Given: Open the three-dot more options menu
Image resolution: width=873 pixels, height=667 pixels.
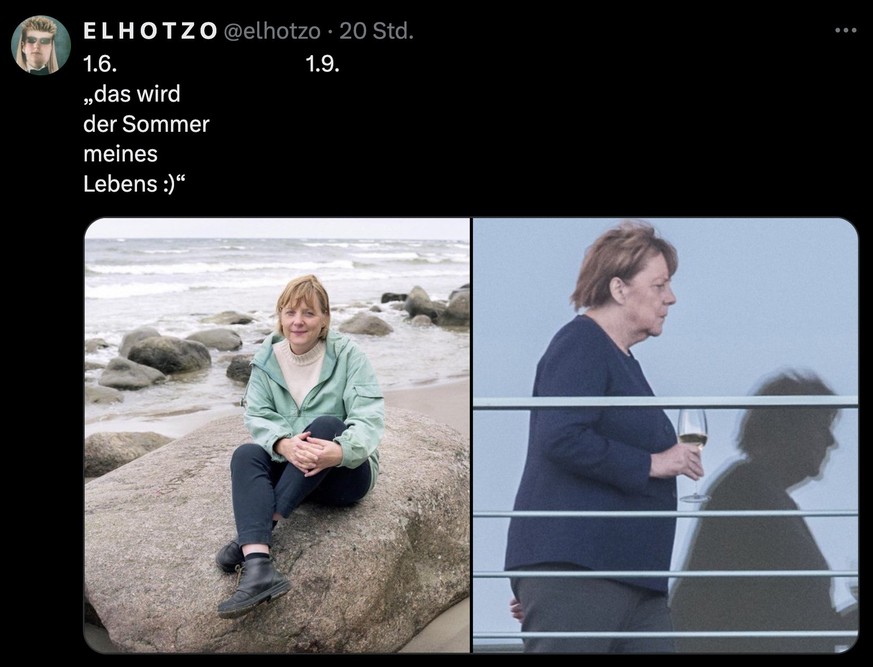Looking at the screenshot, I should pos(845,31).
